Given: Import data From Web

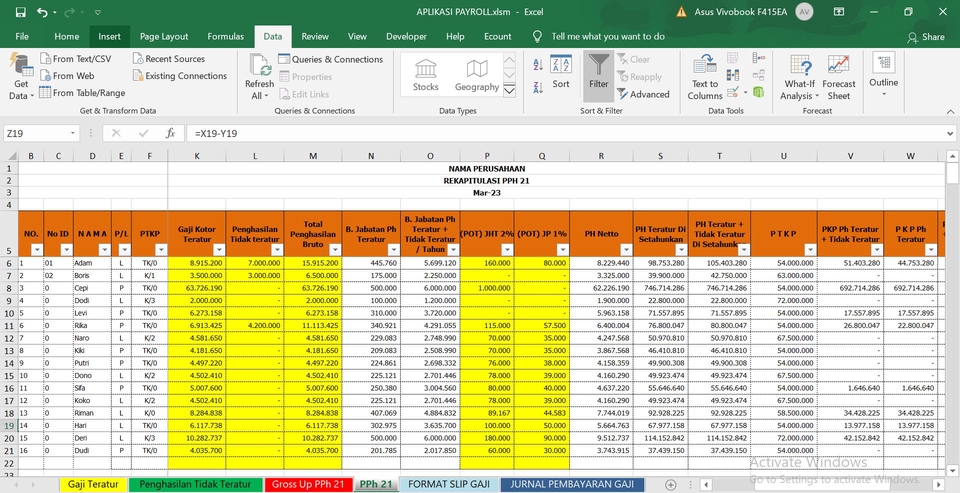Looking at the screenshot, I should 67,76.
